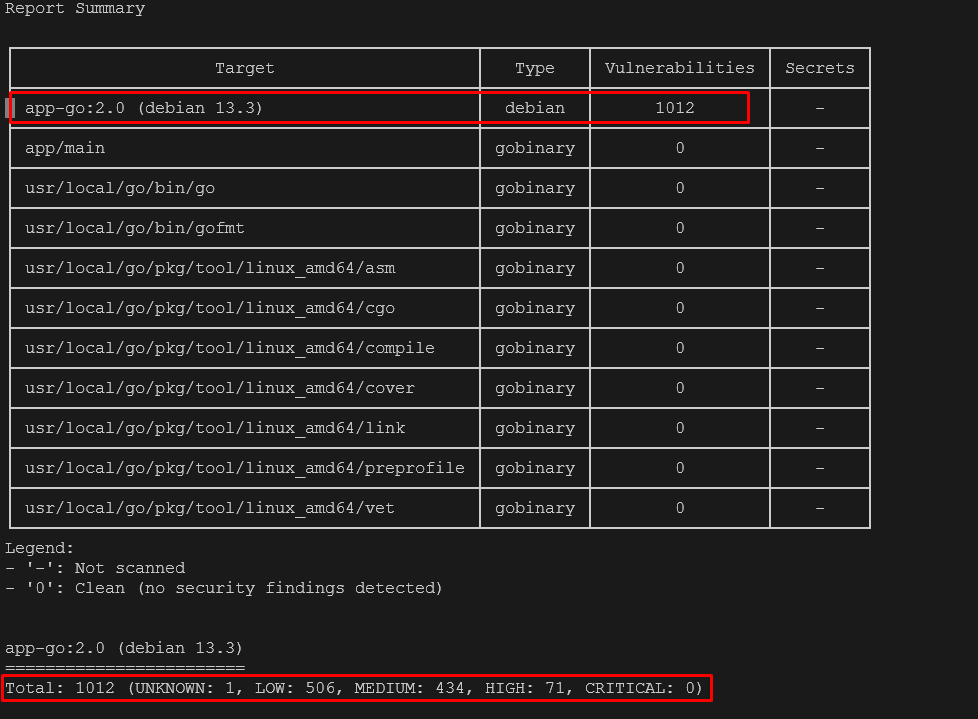Viewport: 978px width, 719px height.
Task: Click the linux_amd64/vet target path
Action: click(210, 508)
